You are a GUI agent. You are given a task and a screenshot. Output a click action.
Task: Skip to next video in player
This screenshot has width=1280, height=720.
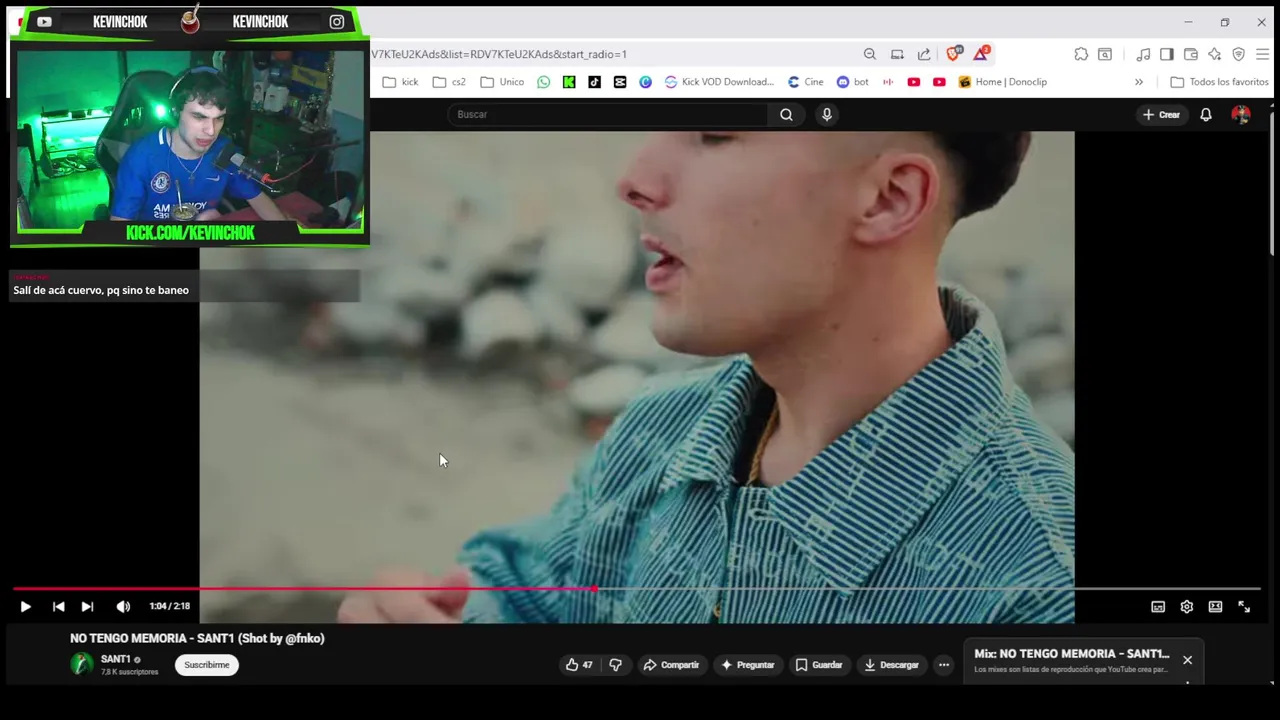pos(87,606)
